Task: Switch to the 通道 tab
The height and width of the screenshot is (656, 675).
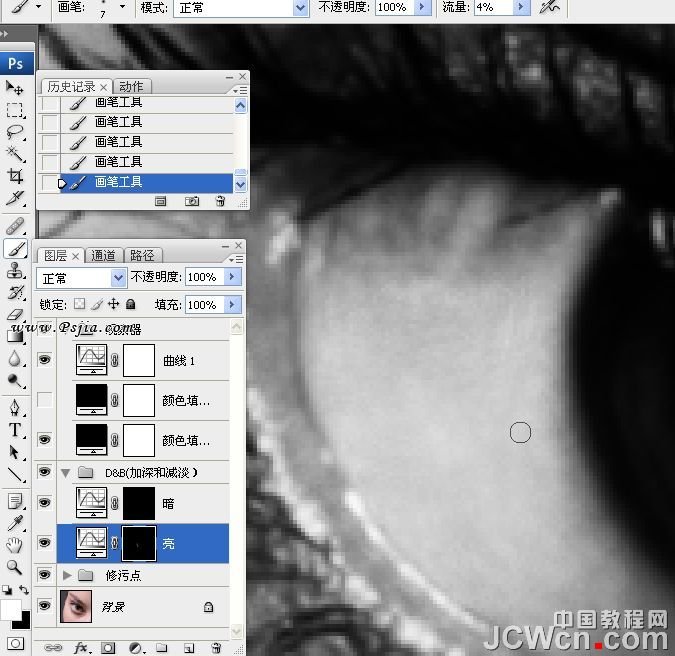Action: tap(103, 256)
